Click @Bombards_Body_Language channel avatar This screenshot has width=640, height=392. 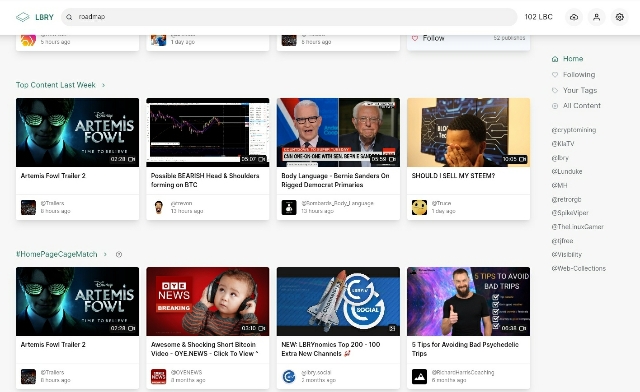[289, 207]
